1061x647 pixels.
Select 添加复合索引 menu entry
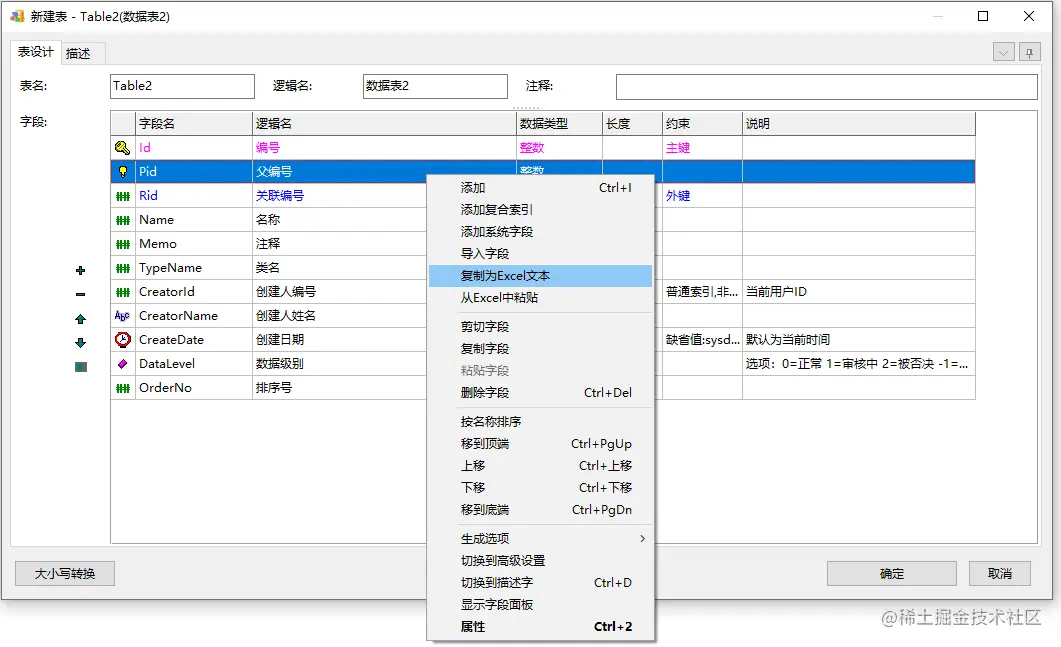click(x=541, y=210)
